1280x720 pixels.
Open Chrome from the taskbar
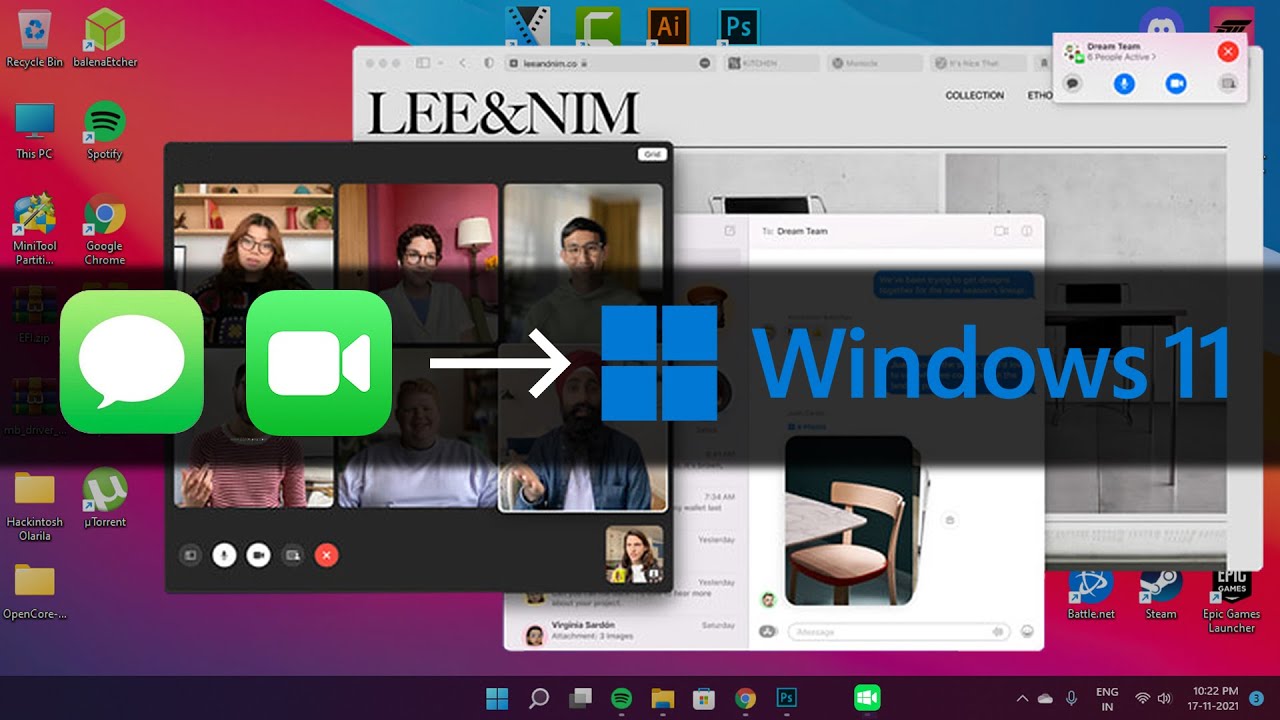tap(745, 698)
